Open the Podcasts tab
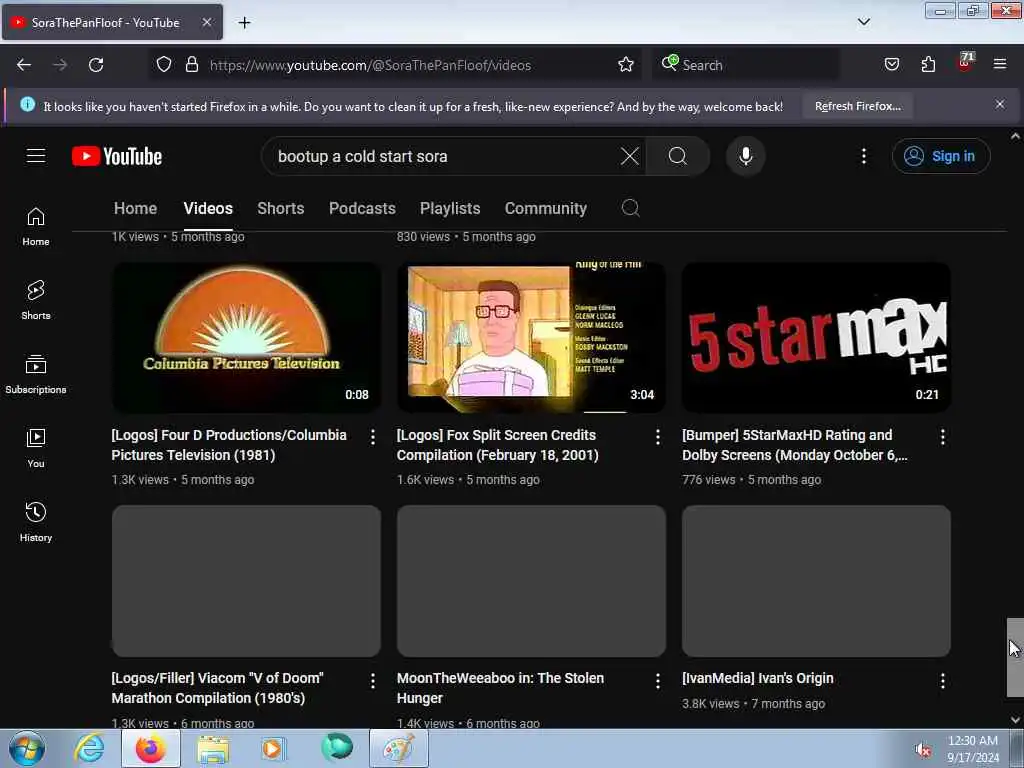Viewport: 1024px width, 768px height. click(x=362, y=208)
